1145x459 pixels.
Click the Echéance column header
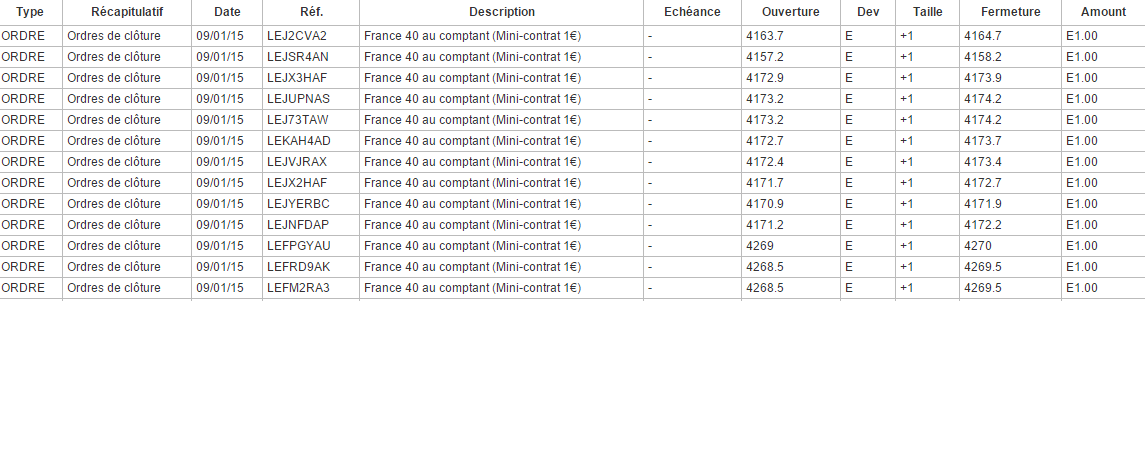692,12
